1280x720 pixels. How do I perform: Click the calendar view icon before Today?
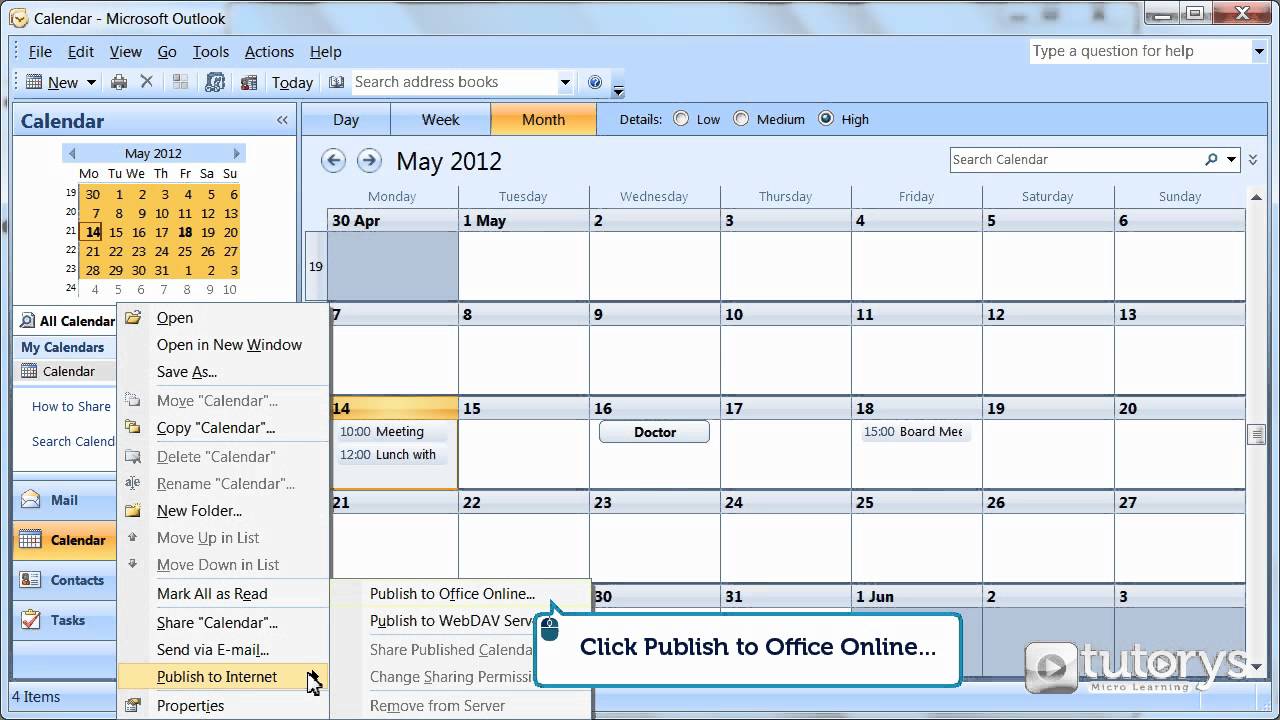pyautogui.click(x=249, y=82)
